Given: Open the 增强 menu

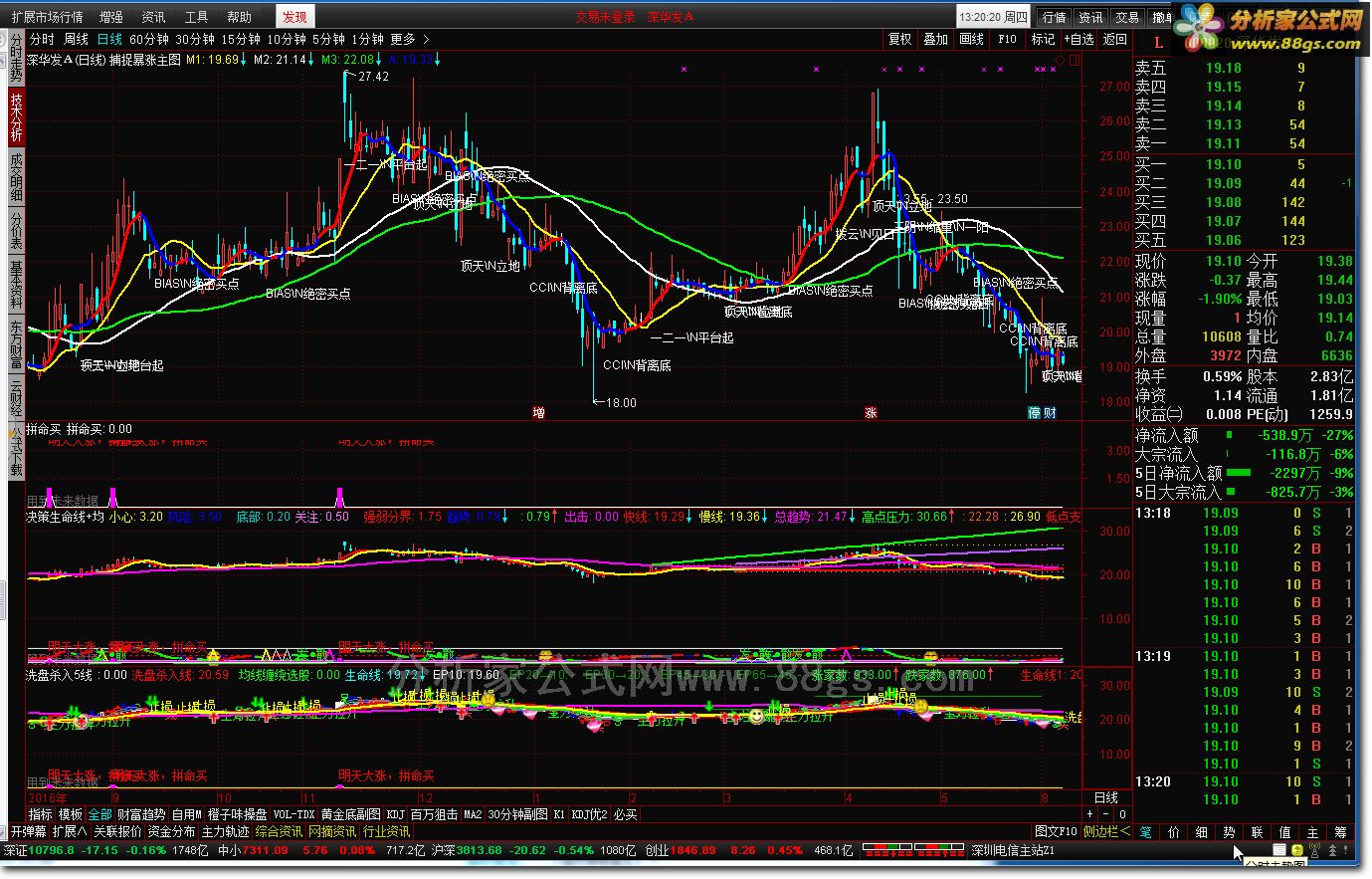Looking at the screenshot, I should (111, 17).
